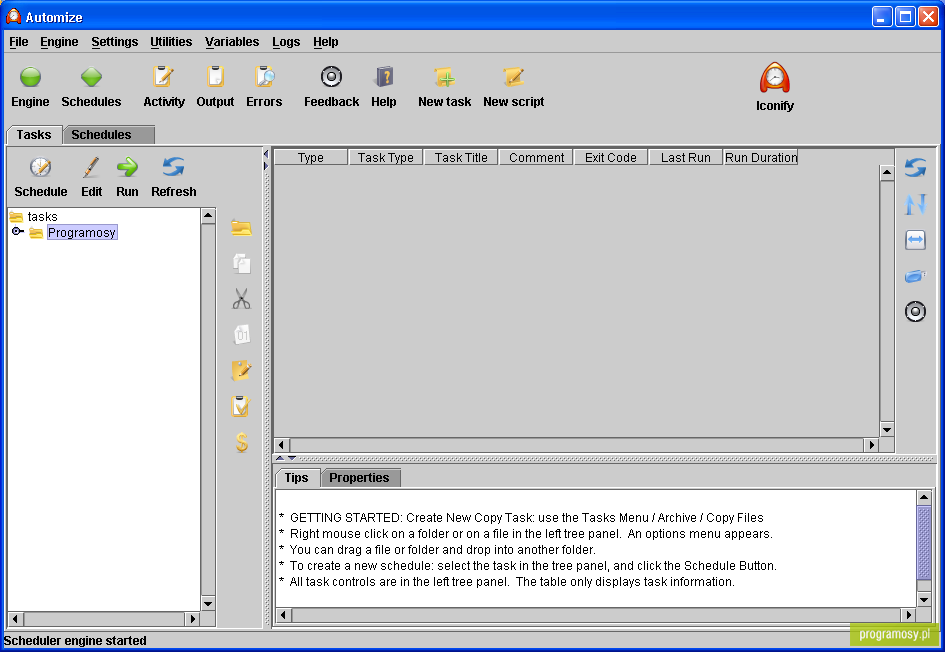Viewport: 945px width, 652px height.
Task: Click the task table horizontal scrollbar right arrow
Action: (871, 445)
